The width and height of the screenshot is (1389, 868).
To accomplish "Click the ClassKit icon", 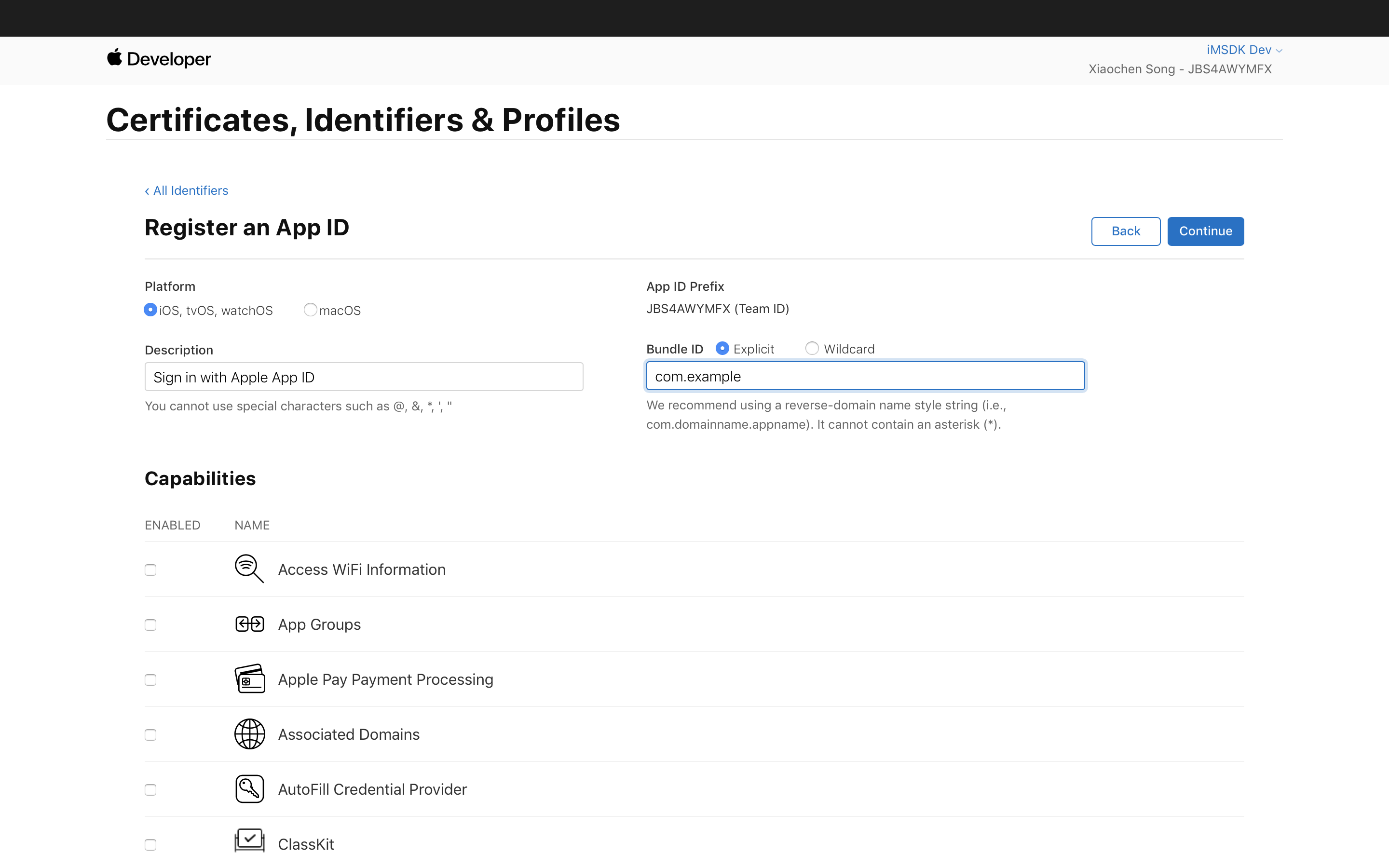I will (x=250, y=841).
